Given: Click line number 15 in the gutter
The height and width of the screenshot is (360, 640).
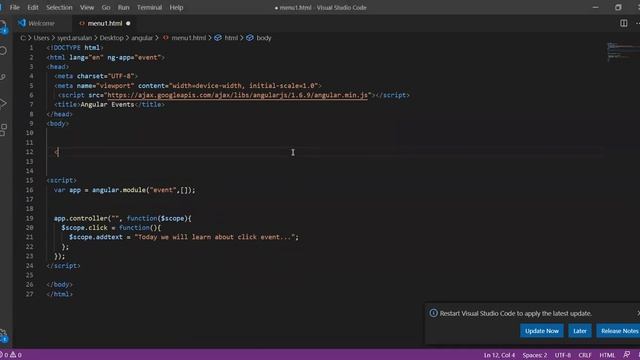Looking at the screenshot, I should (29, 180).
